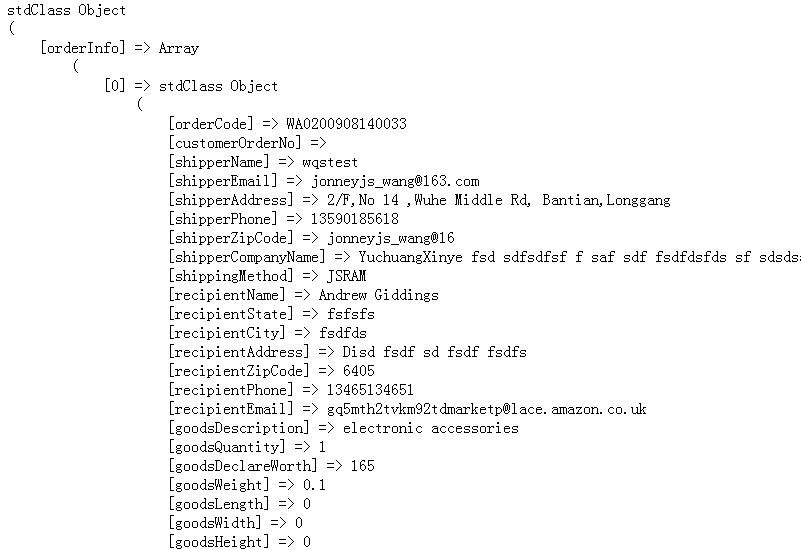
Task: Select the goods declare worth value 165
Action: coord(362,466)
